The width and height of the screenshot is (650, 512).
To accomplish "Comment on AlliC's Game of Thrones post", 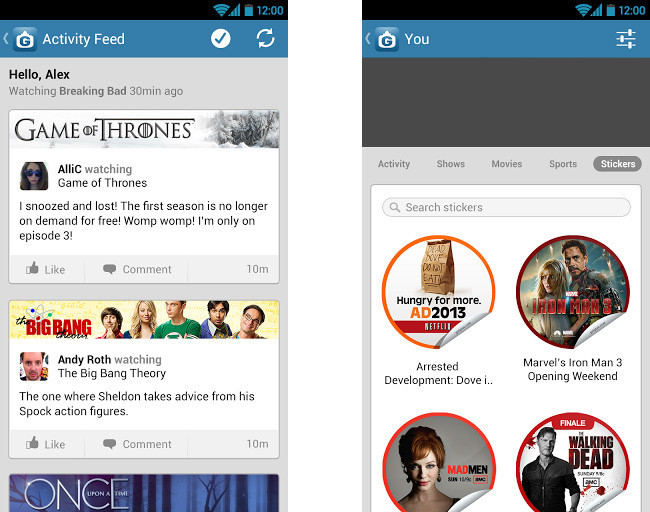I will point(137,269).
